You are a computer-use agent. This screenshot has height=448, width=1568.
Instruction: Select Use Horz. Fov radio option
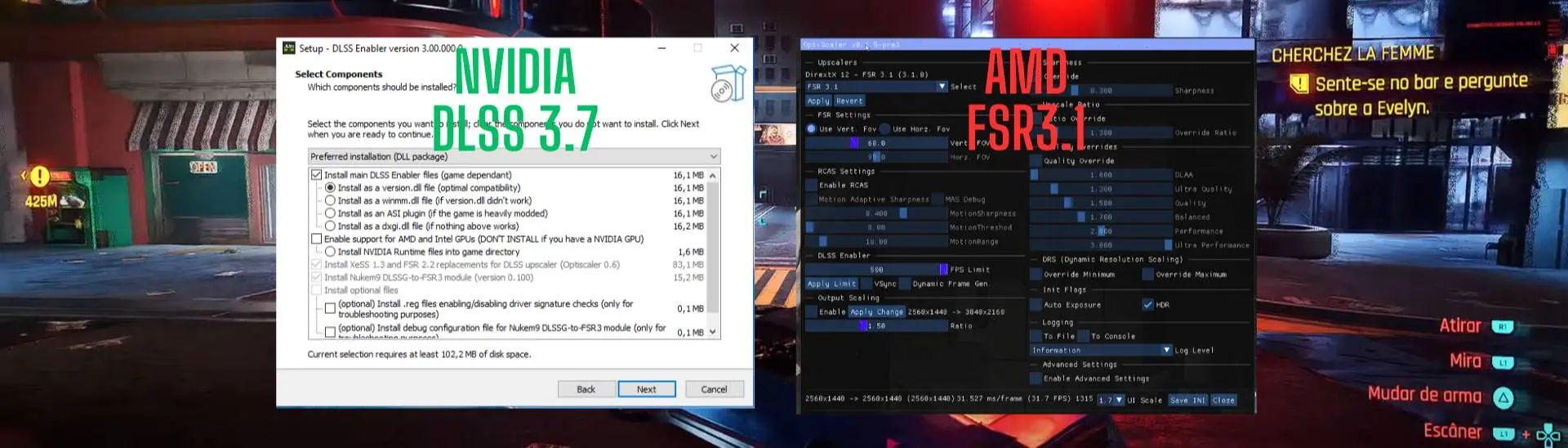tap(884, 129)
